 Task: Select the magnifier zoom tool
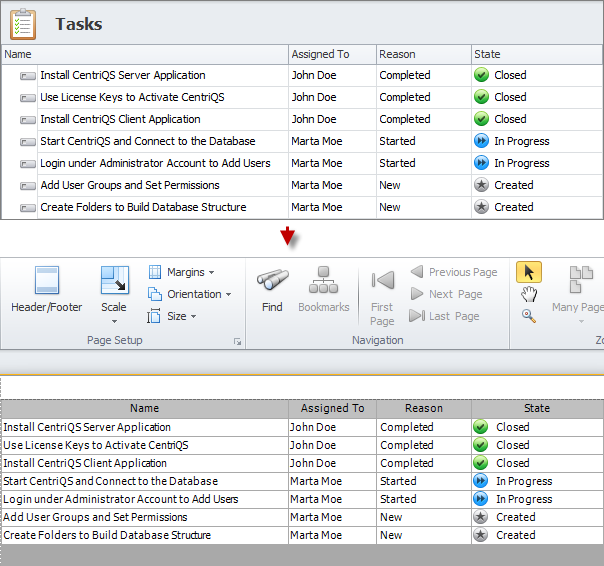point(529,316)
